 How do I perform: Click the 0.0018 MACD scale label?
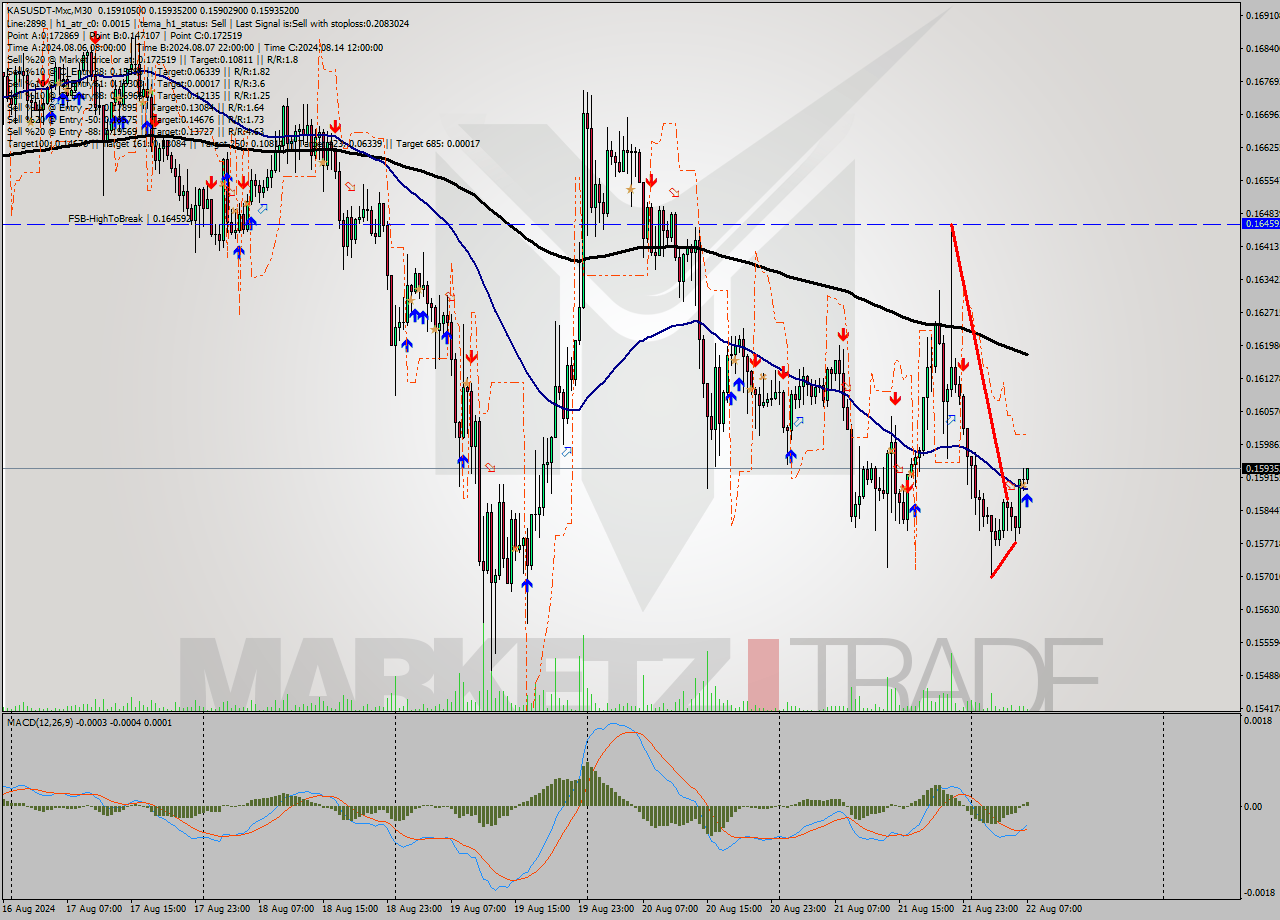[1258, 720]
